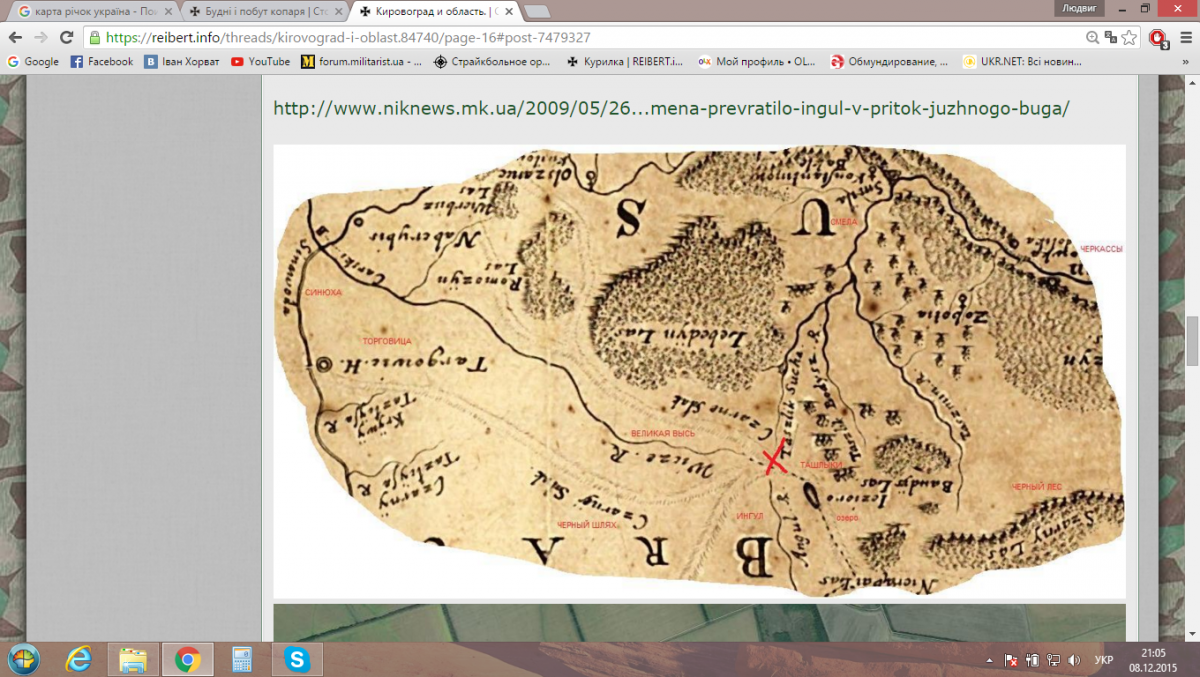The width and height of the screenshot is (1200, 677).
Task: Open Internet Explorer from the taskbar
Action: (79, 659)
